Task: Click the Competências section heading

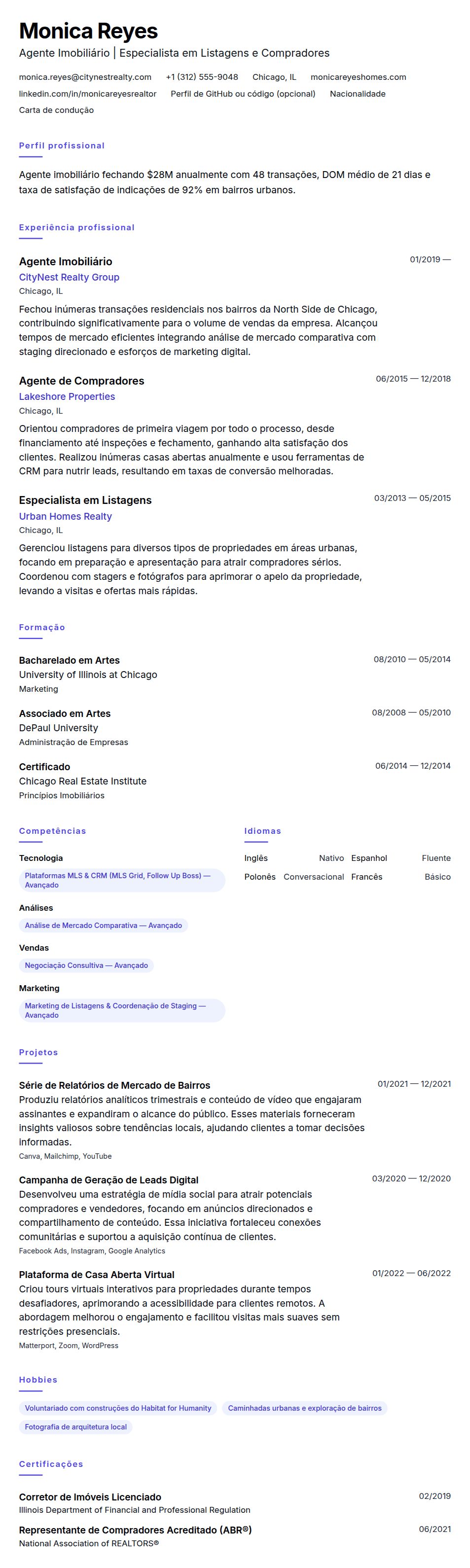Action: (x=52, y=831)
